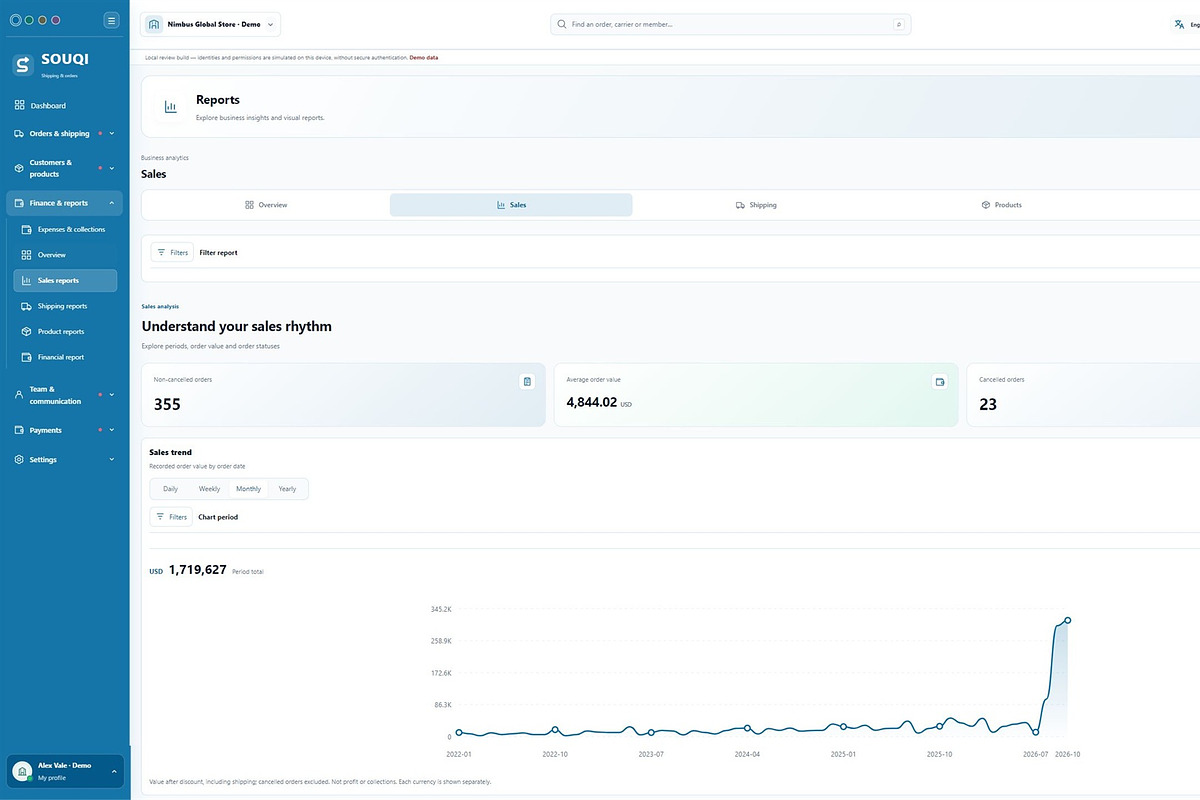
Task: Open Dashboard from the sidebar
Action: point(64,105)
